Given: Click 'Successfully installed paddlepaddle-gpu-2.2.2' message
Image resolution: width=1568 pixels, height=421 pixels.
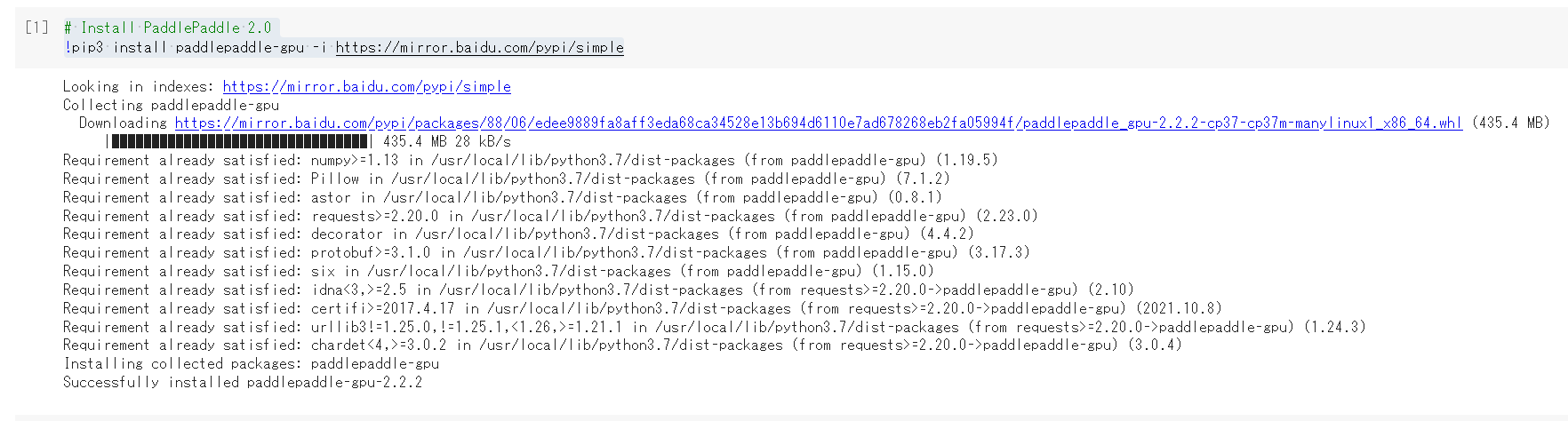Looking at the screenshot, I should click(x=243, y=383).
